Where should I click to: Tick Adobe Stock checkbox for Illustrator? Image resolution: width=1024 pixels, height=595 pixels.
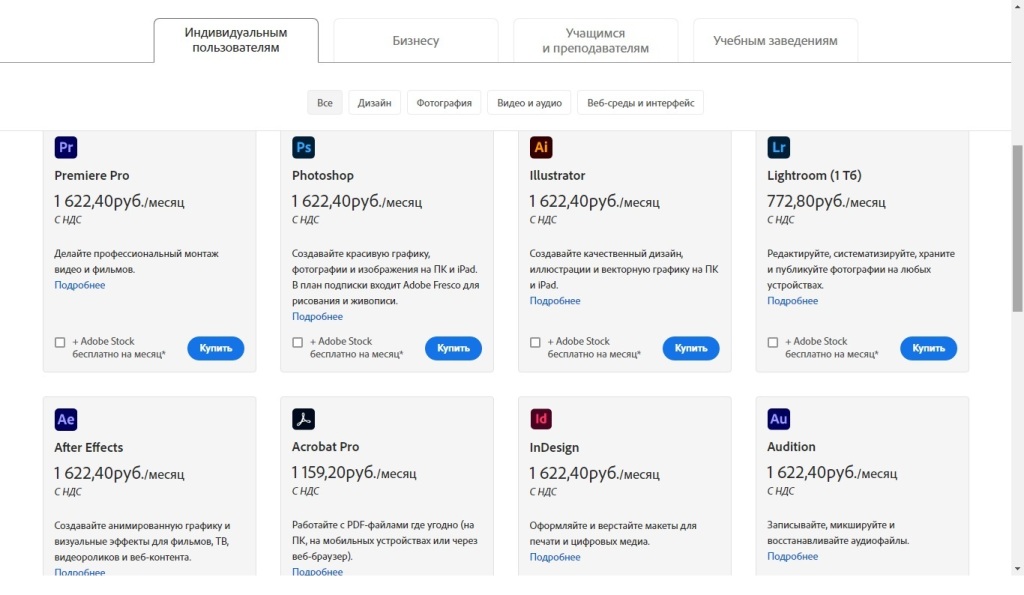[x=535, y=343]
